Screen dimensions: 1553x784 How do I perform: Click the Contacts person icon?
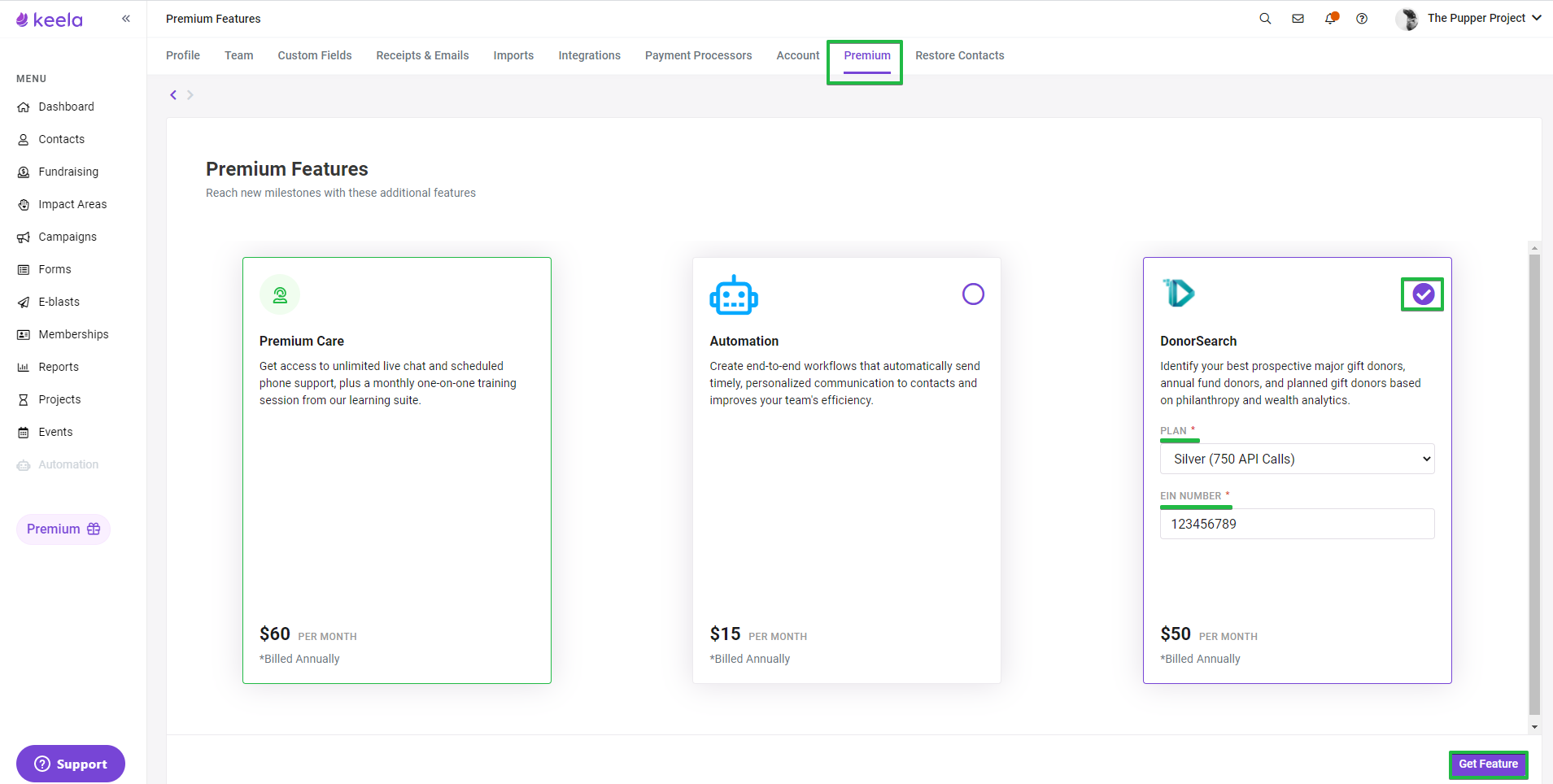(x=24, y=139)
